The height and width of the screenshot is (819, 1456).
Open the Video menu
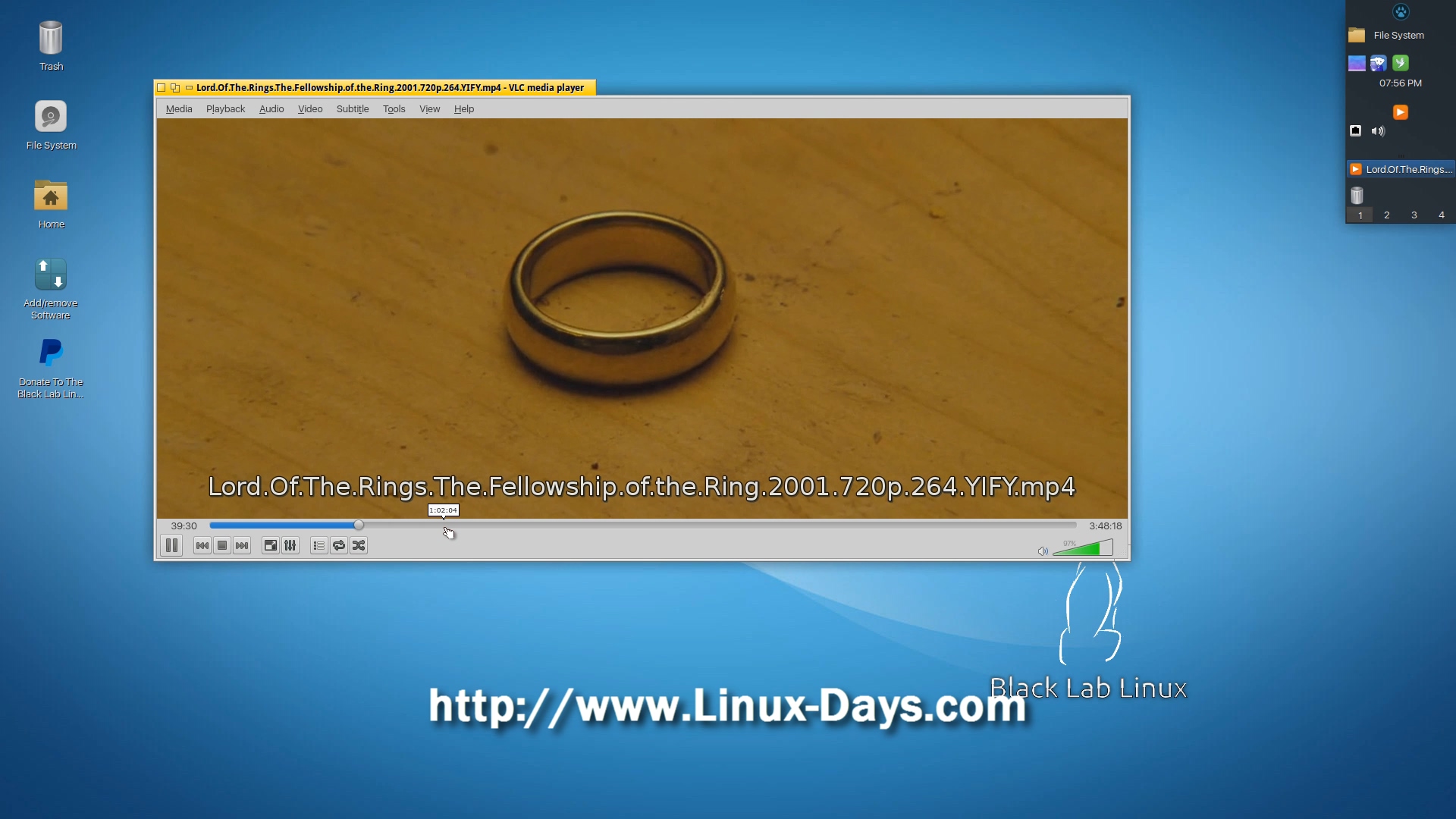click(310, 108)
